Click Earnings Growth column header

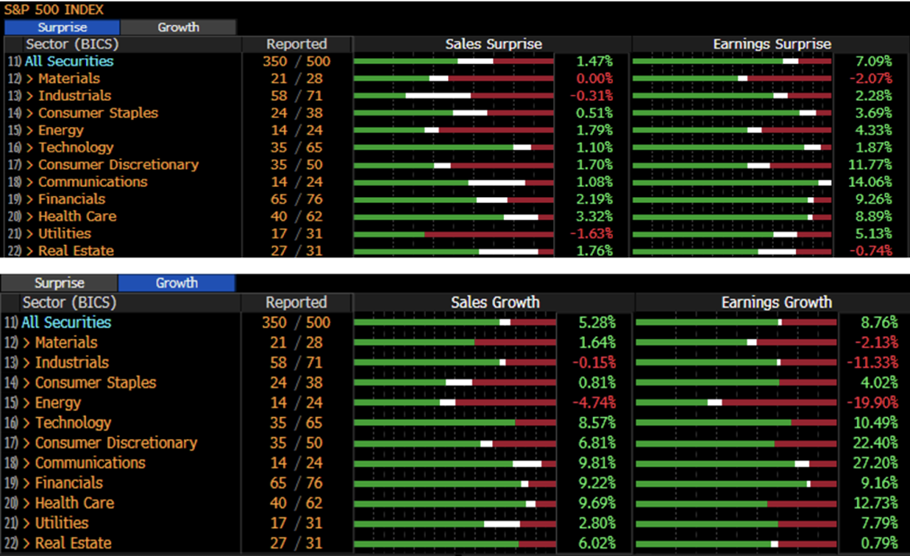point(777,302)
